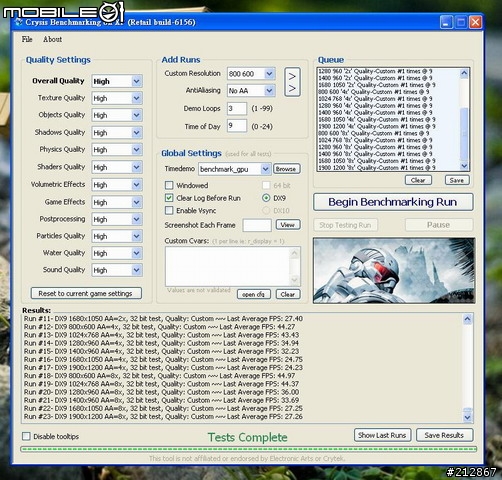Screen dimensions: 502x480
Task: Select Run #20 result with FPS 36.00
Action: point(161,392)
